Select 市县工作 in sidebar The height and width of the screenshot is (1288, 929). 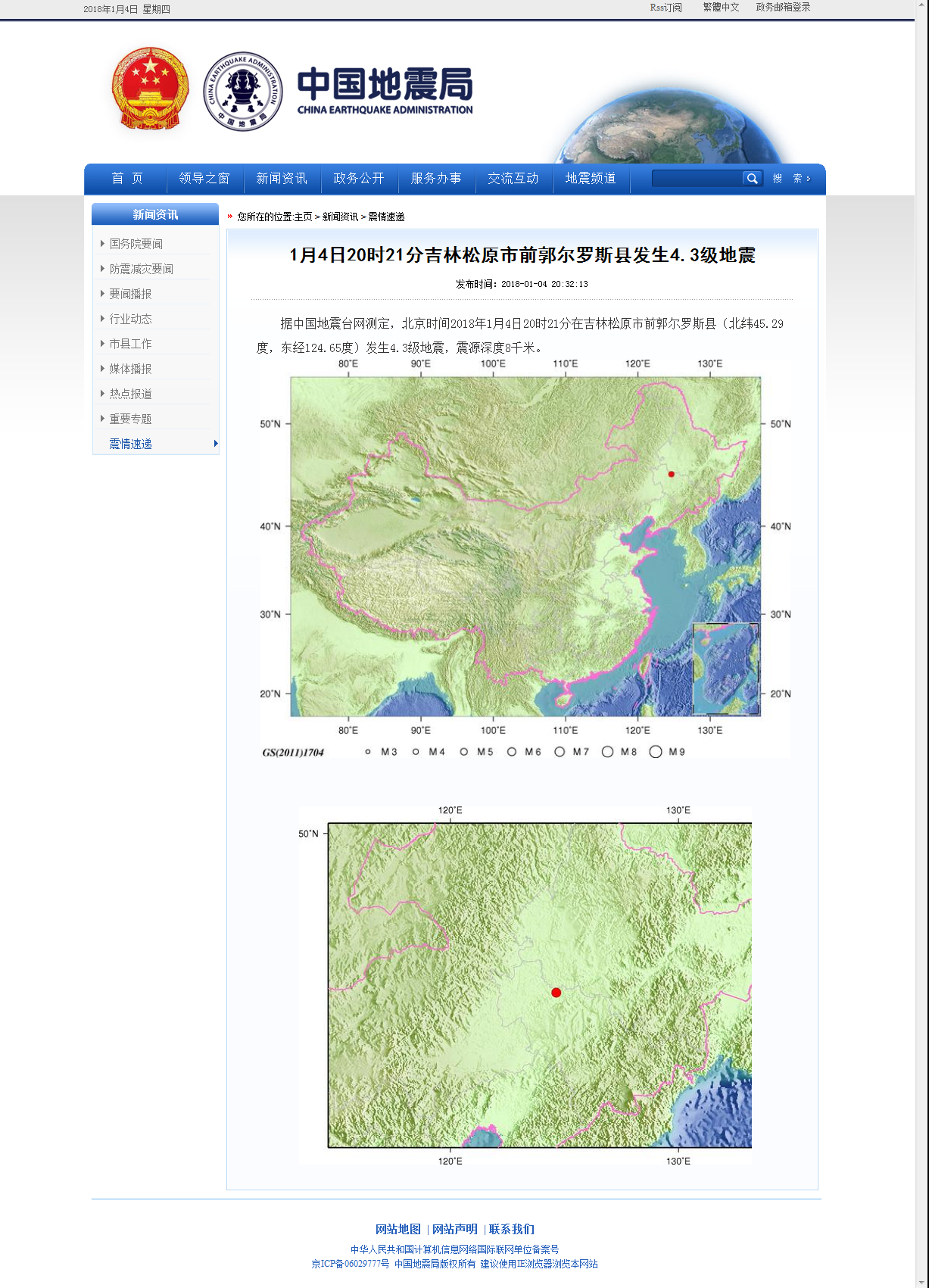coord(130,344)
